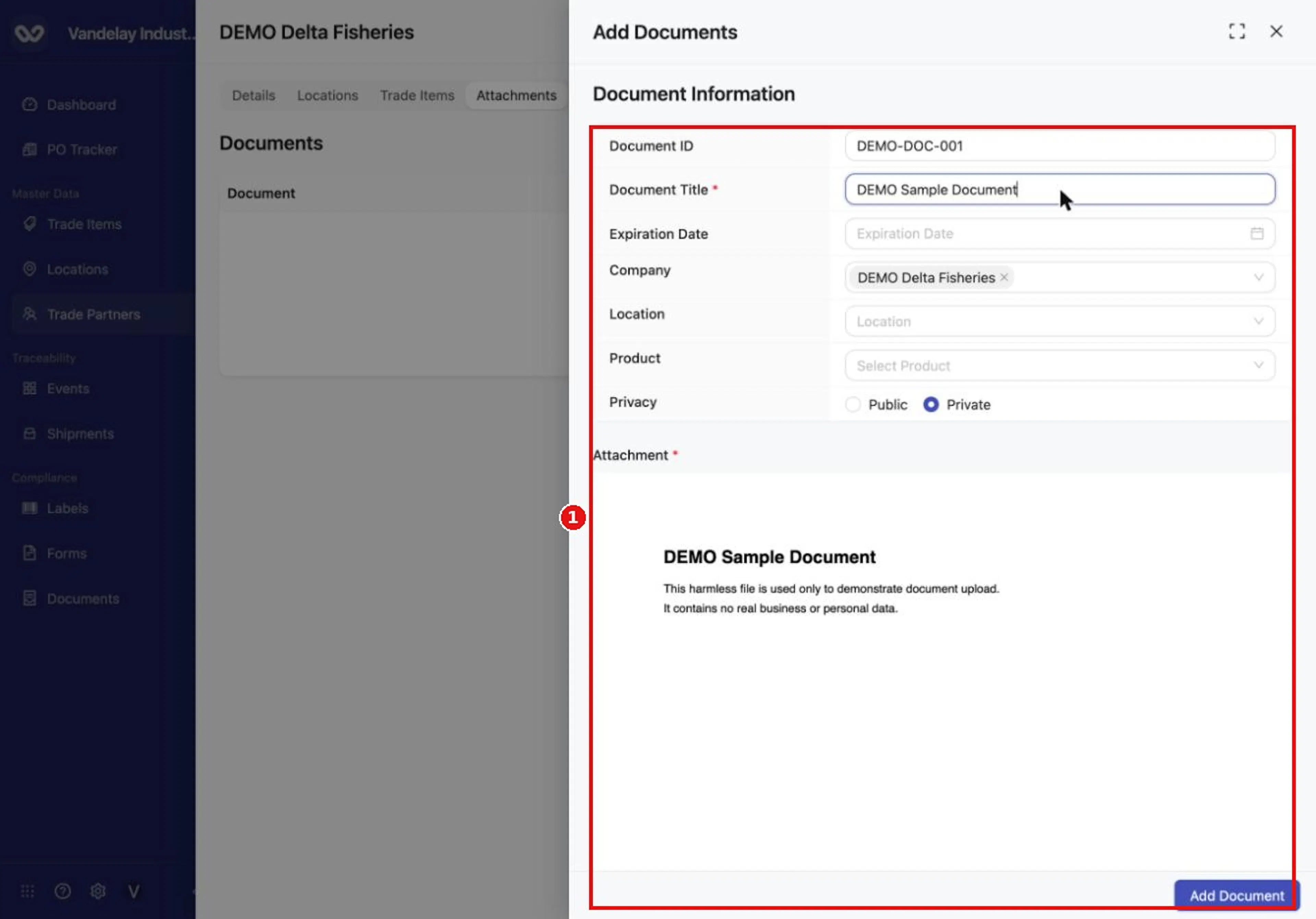
Task: Switch to the Locations tab
Action: 327,95
